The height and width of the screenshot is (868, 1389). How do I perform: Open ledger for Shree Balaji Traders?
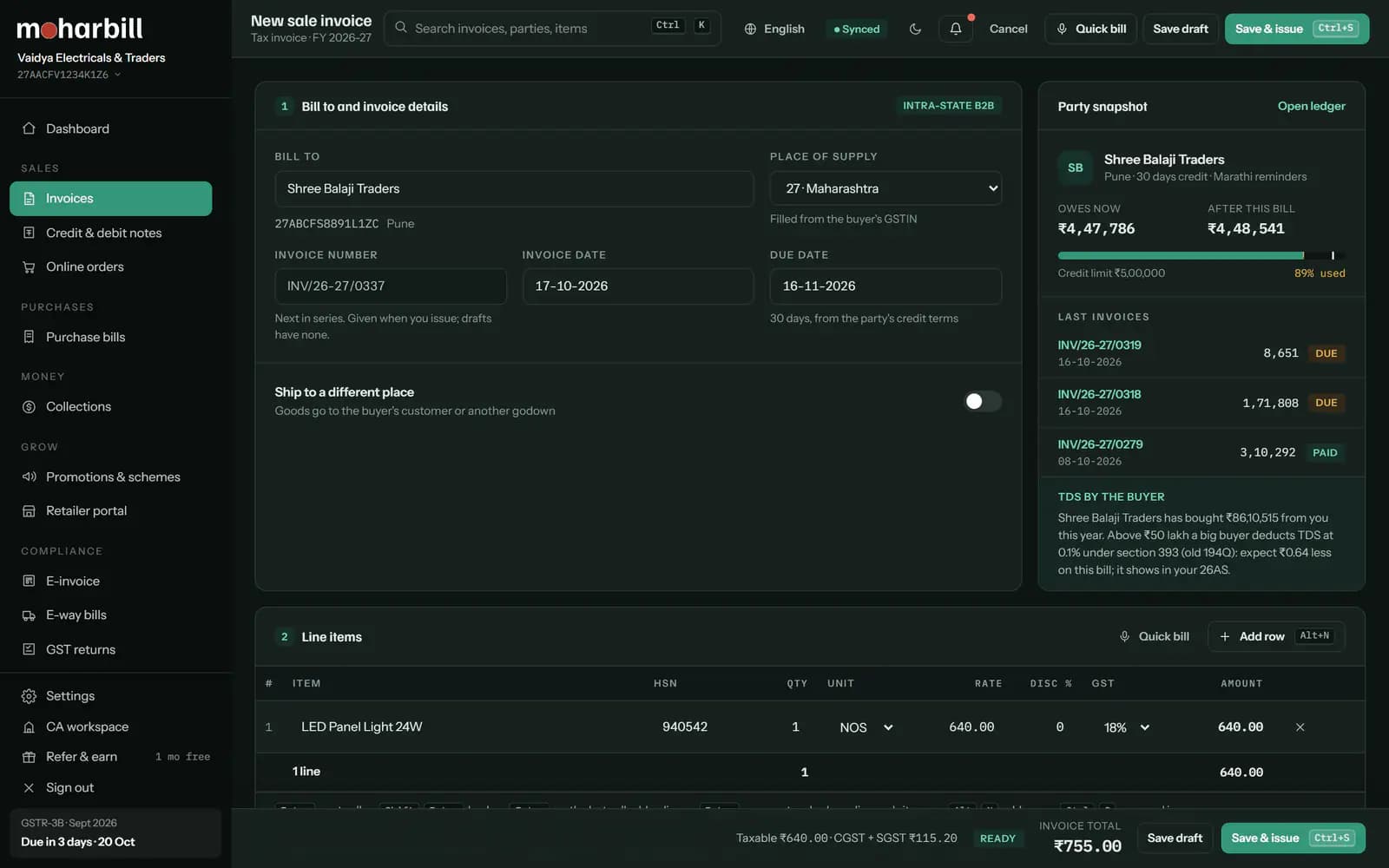[1311, 106]
